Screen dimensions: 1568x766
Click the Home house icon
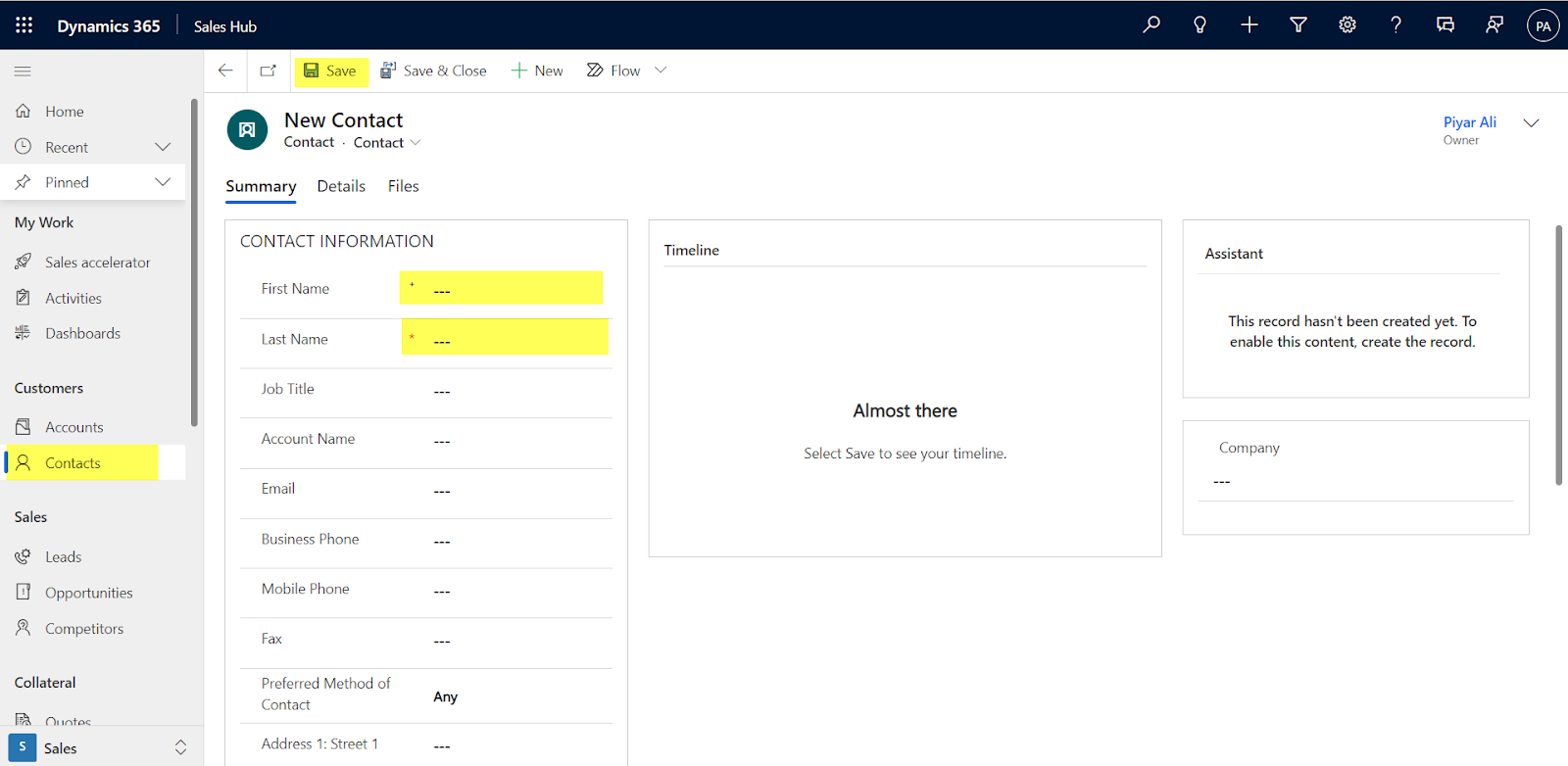(24, 112)
